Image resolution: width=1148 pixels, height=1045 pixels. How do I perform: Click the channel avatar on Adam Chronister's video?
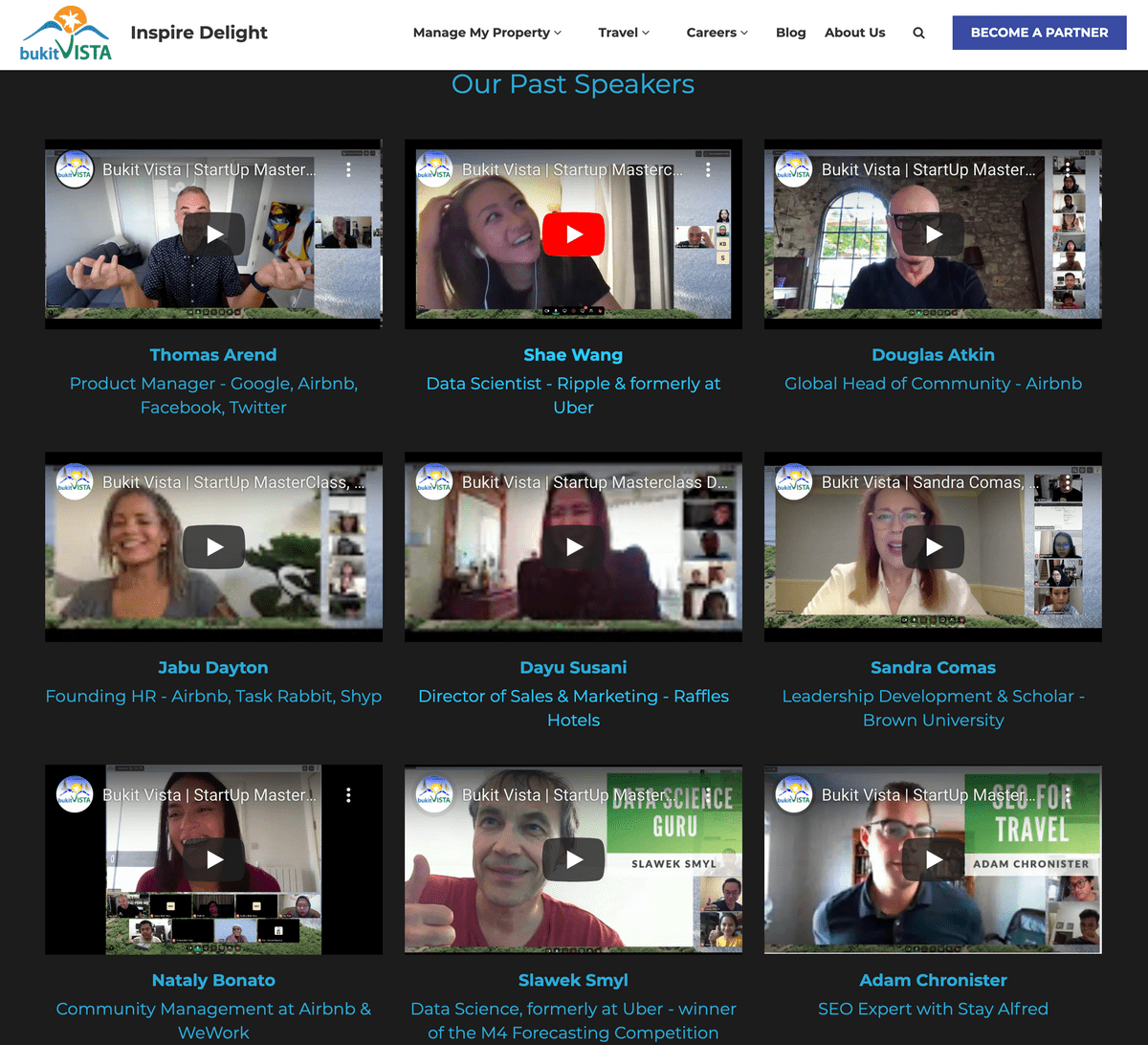pos(794,794)
